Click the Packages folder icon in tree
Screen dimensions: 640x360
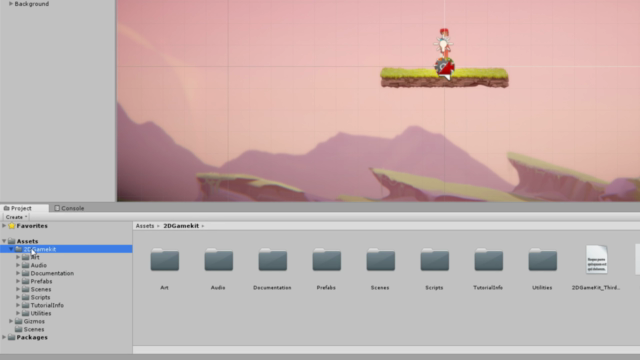(x=11, y=337)
